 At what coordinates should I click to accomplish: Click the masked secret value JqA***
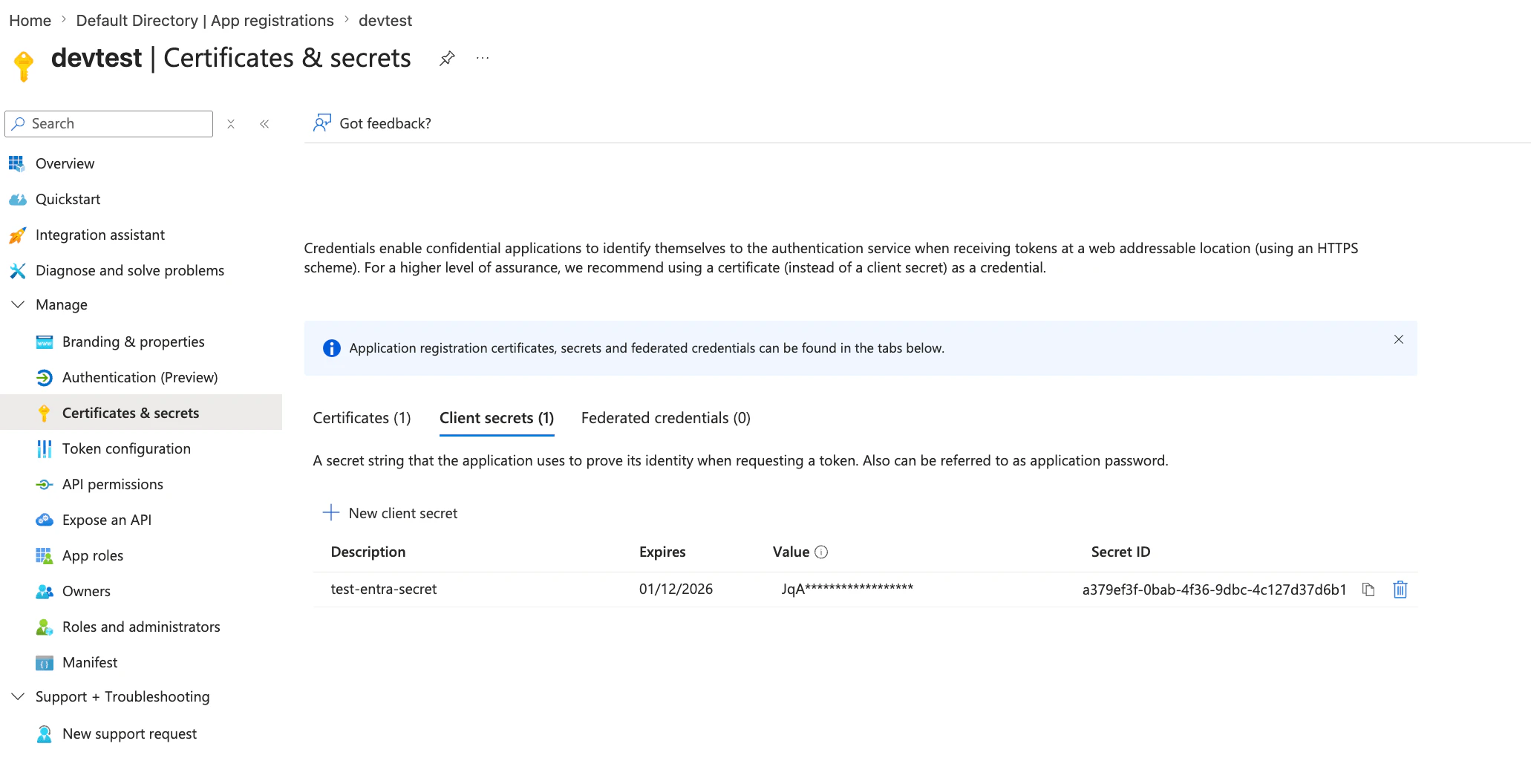[847, 589]
